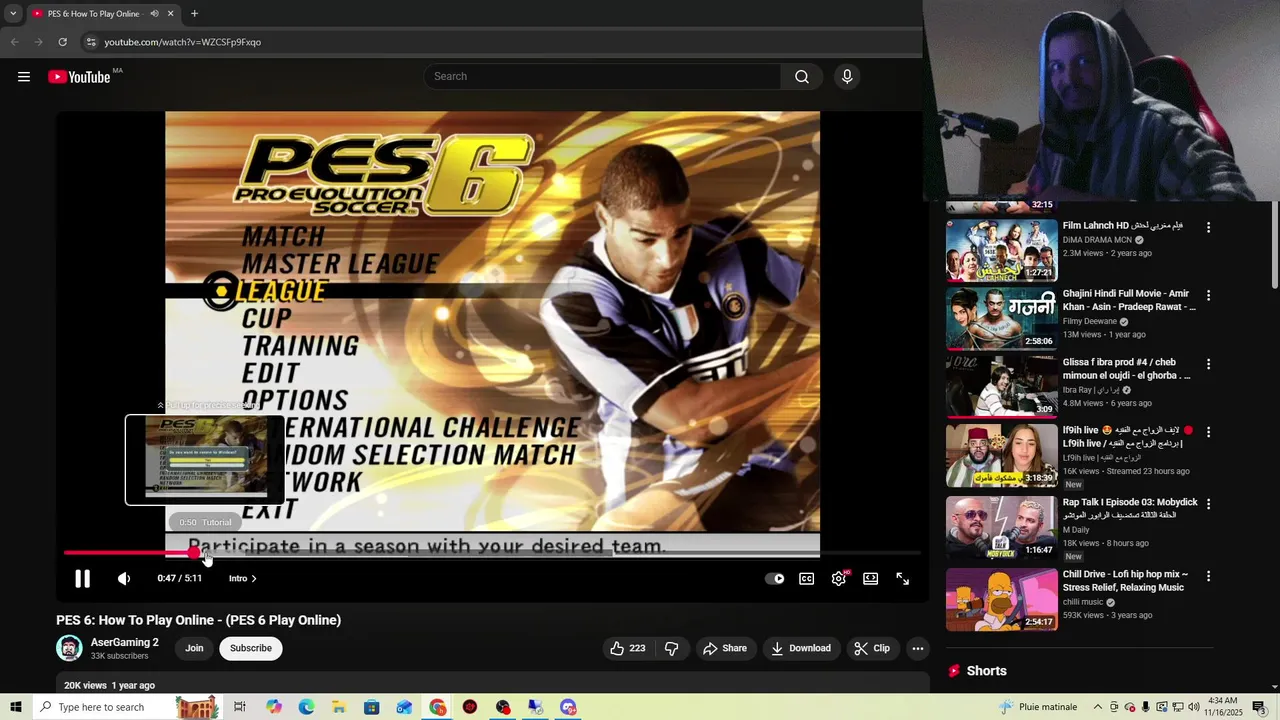Open Chill Drive Lofi hip hop video

[1001, 600]
